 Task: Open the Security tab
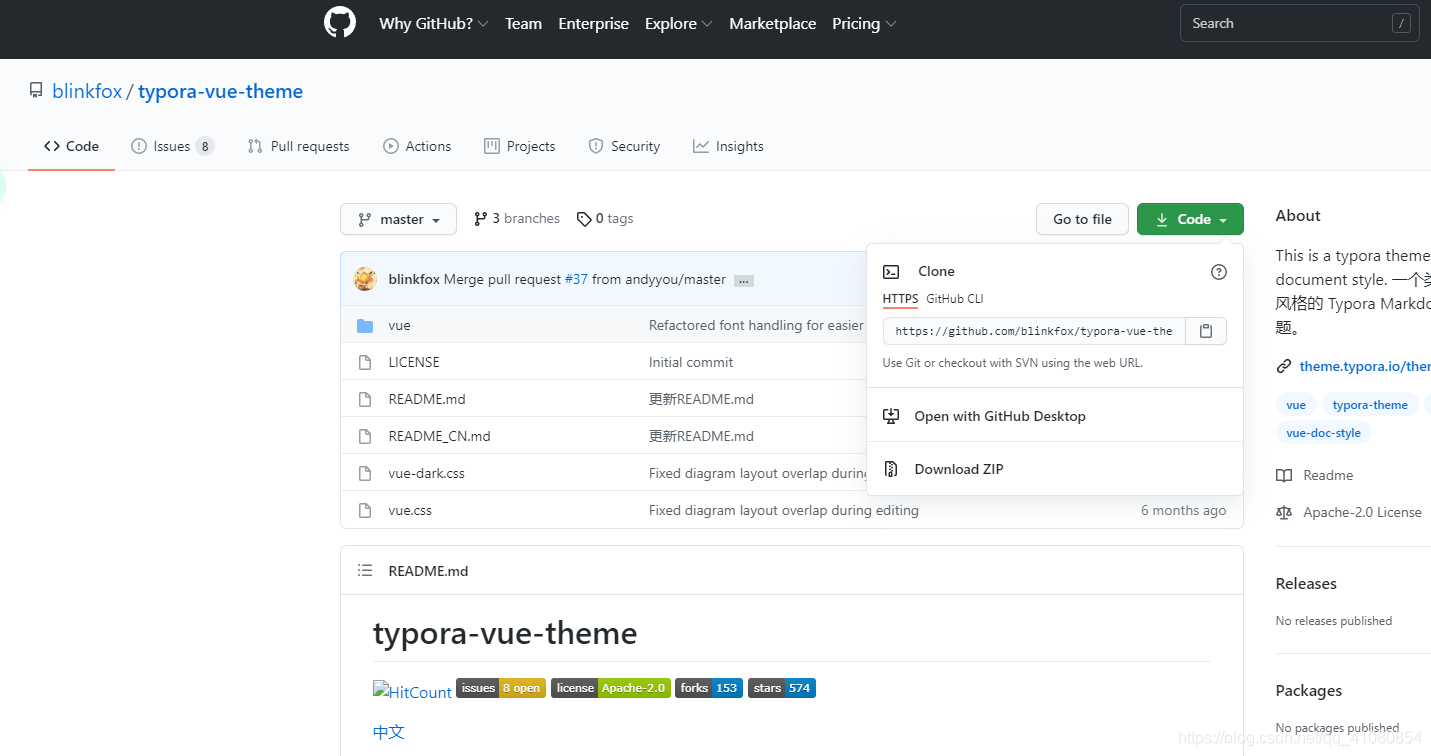tap(624, 146)
